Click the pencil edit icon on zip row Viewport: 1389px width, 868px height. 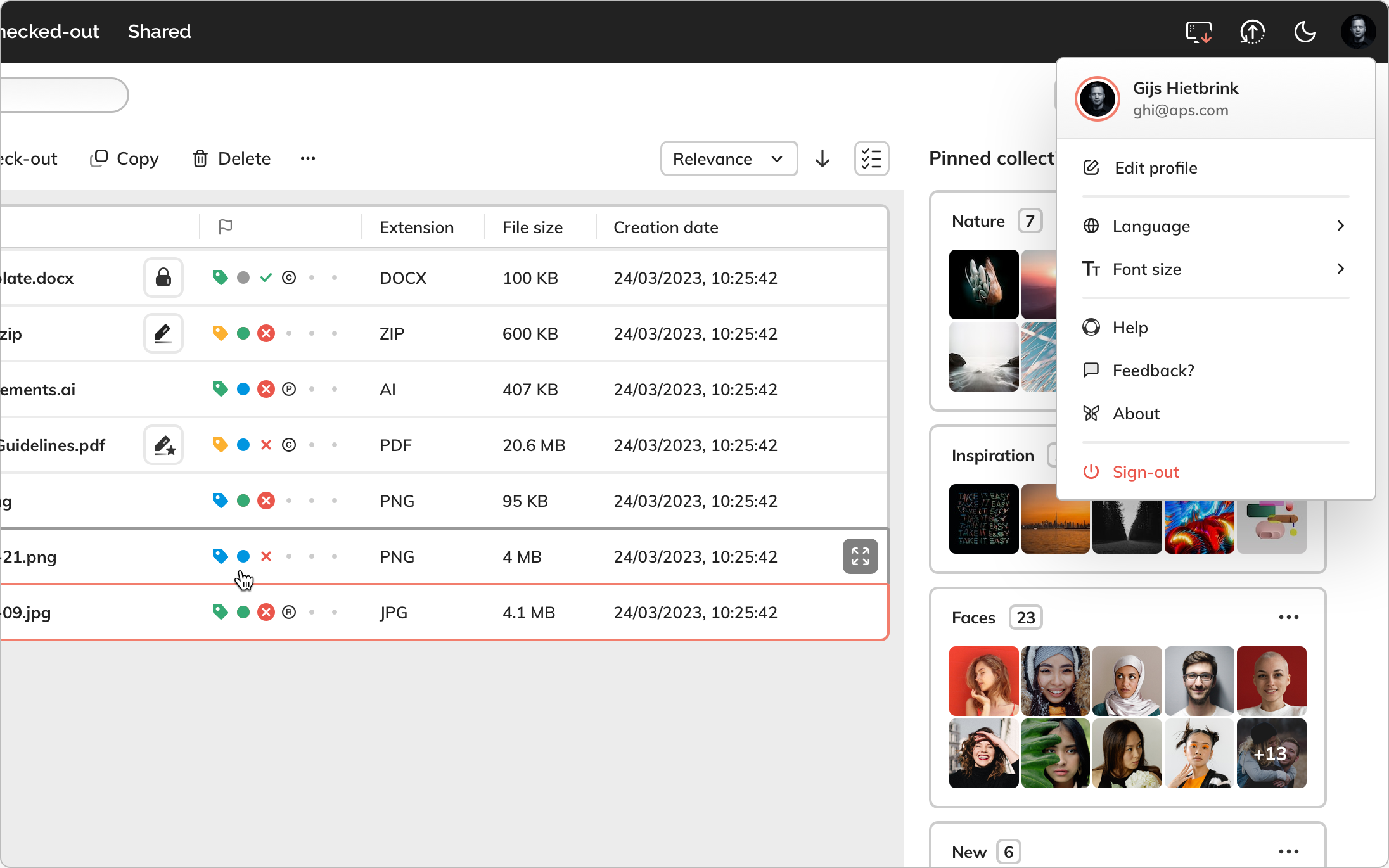pyautogui.click(x=163, y=333)
